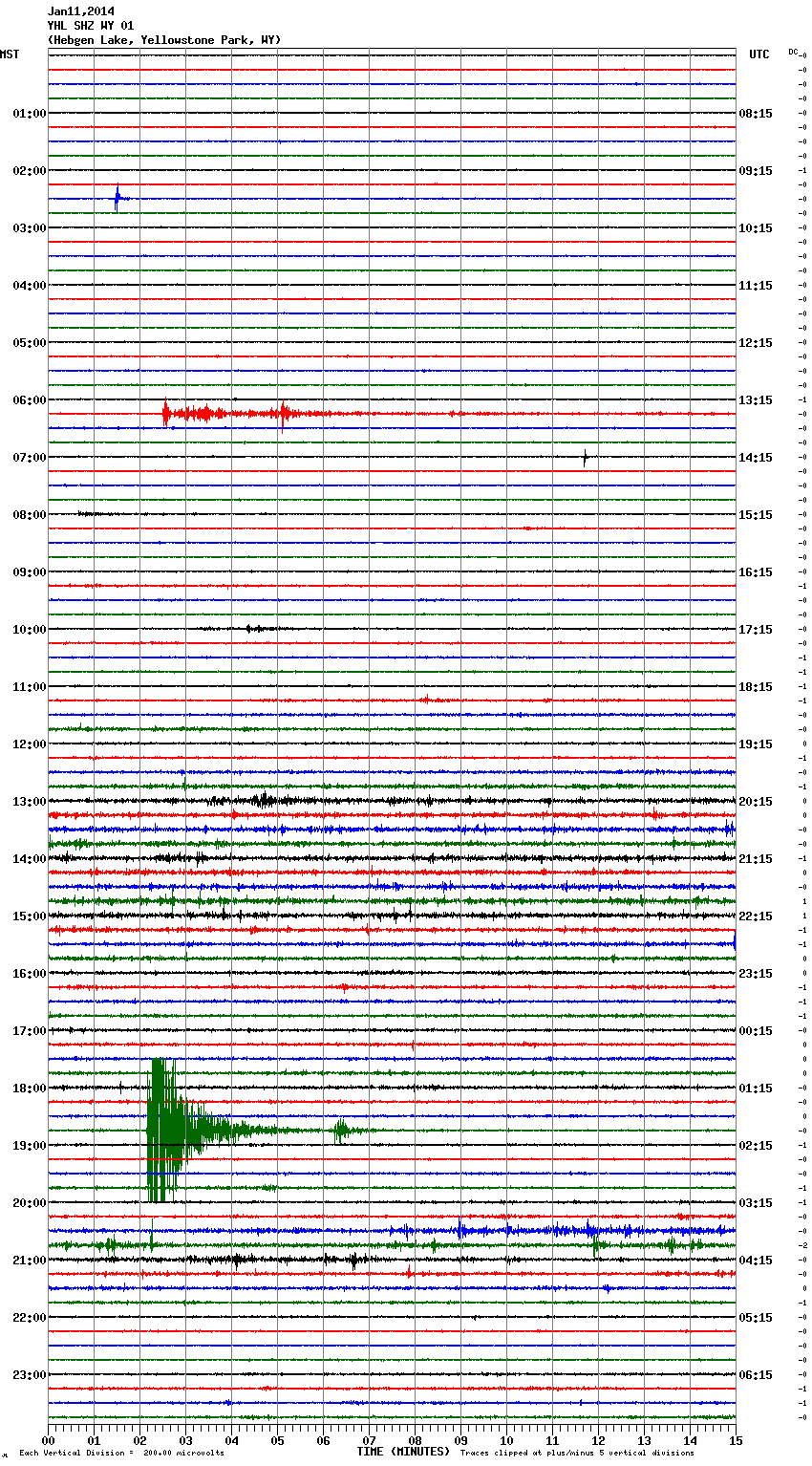Viewport: 812px width, 1466px height.
Task: Click the red earthquake onset on the 13:15 UTC trace
Action: [x=166, y=414]
